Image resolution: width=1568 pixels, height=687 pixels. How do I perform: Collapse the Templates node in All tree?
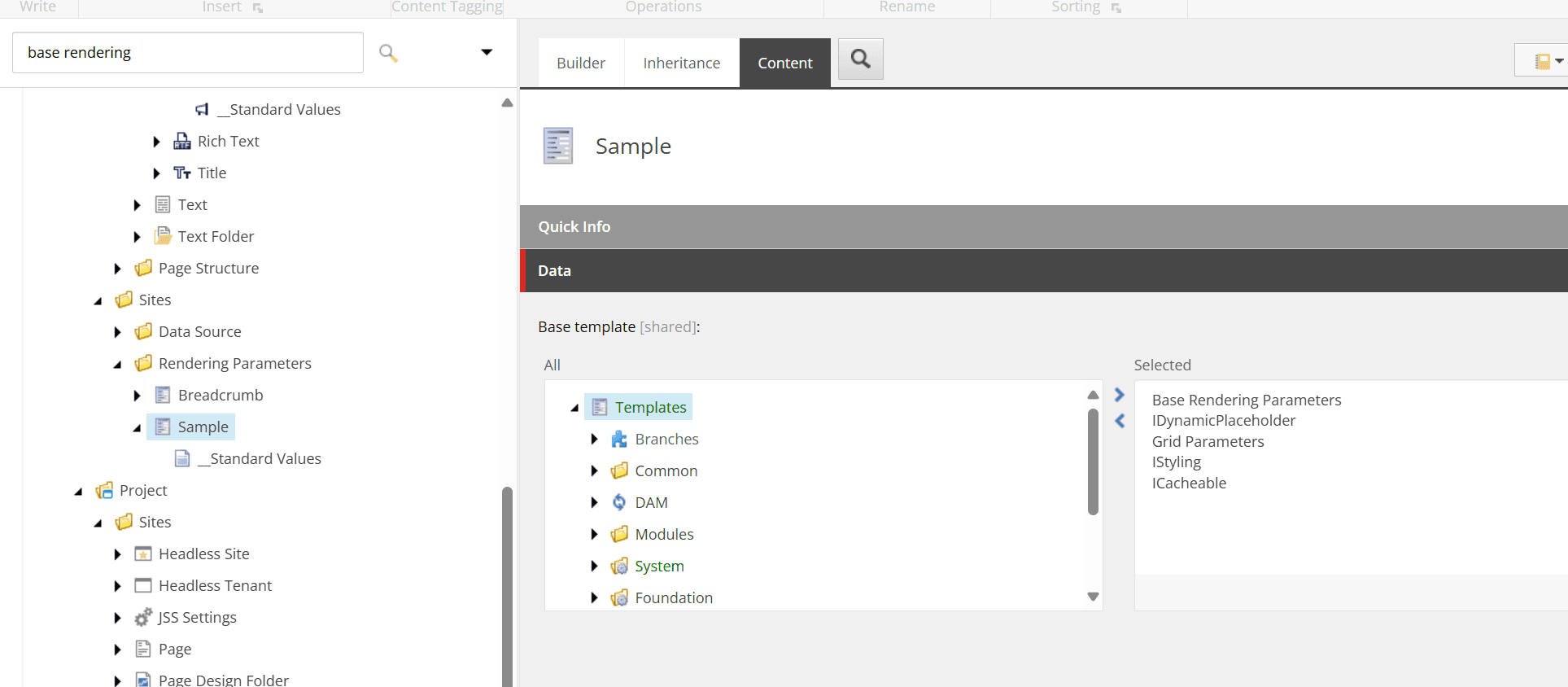pos(574,408)
